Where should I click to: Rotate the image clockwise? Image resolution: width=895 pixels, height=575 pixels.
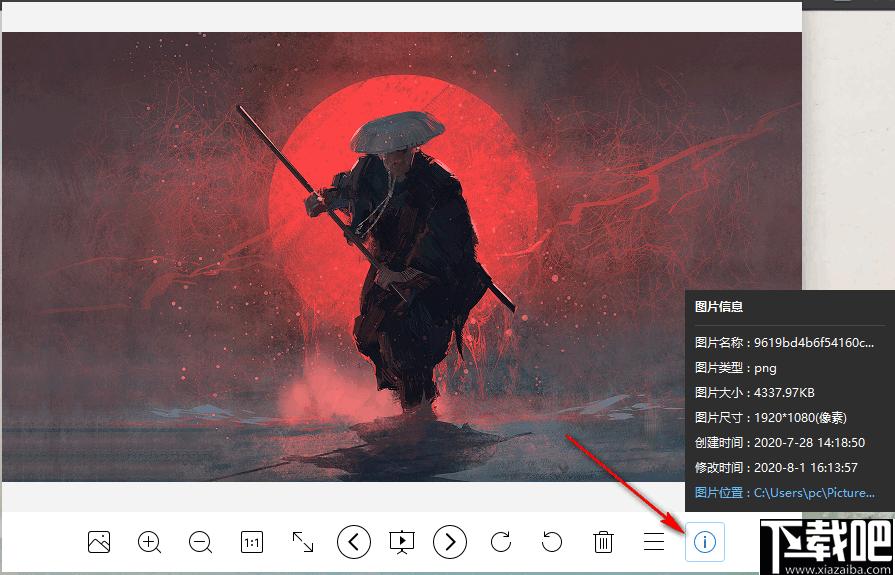click(x=501, y=542)
